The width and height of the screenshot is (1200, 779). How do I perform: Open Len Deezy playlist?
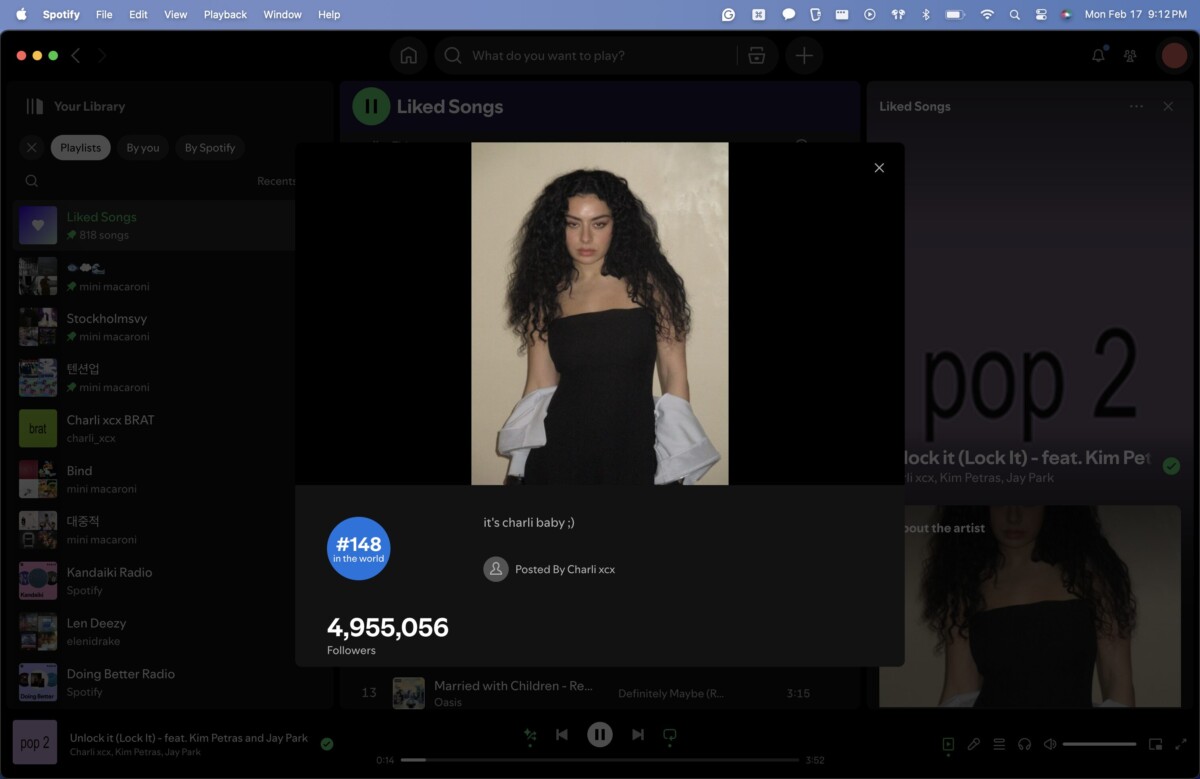pos(155,631)
